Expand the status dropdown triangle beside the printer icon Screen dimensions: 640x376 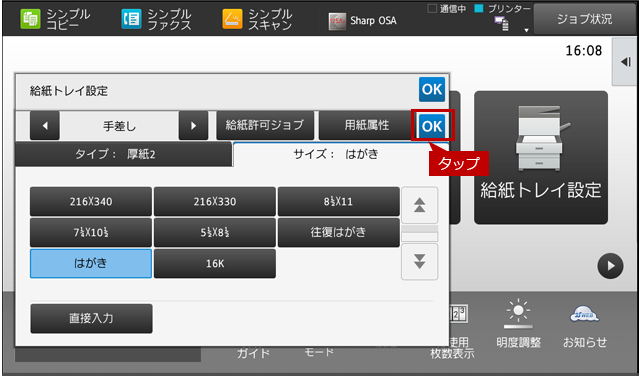click(x=526, y=30)
